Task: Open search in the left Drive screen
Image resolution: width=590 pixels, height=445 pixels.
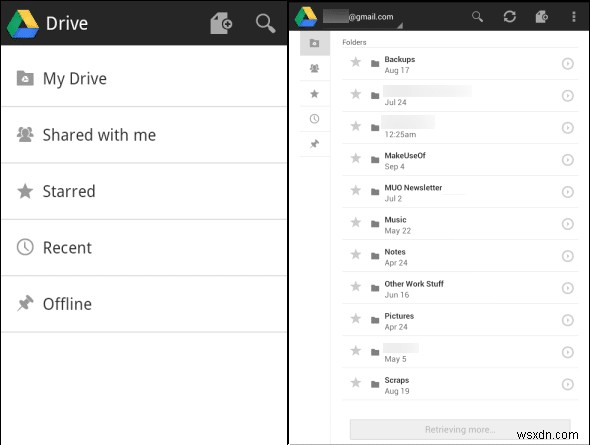Action: coord(266,23)
